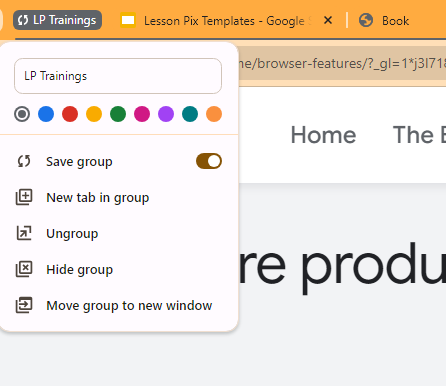Choose the yellow group color
This screenshot has height=386, width=446.
94,114
